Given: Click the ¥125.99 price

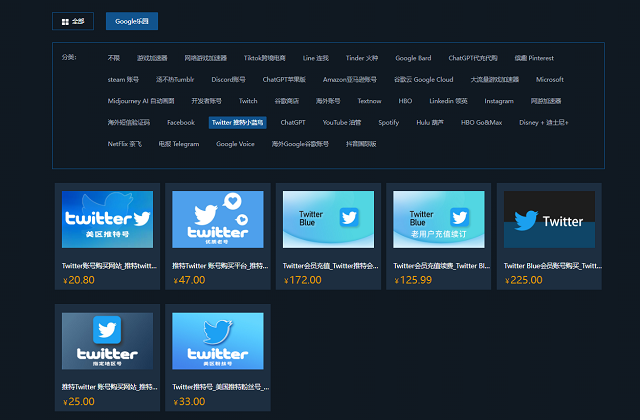Looking at the screenshot, I should pyautogui.click(x=413, y=280).
